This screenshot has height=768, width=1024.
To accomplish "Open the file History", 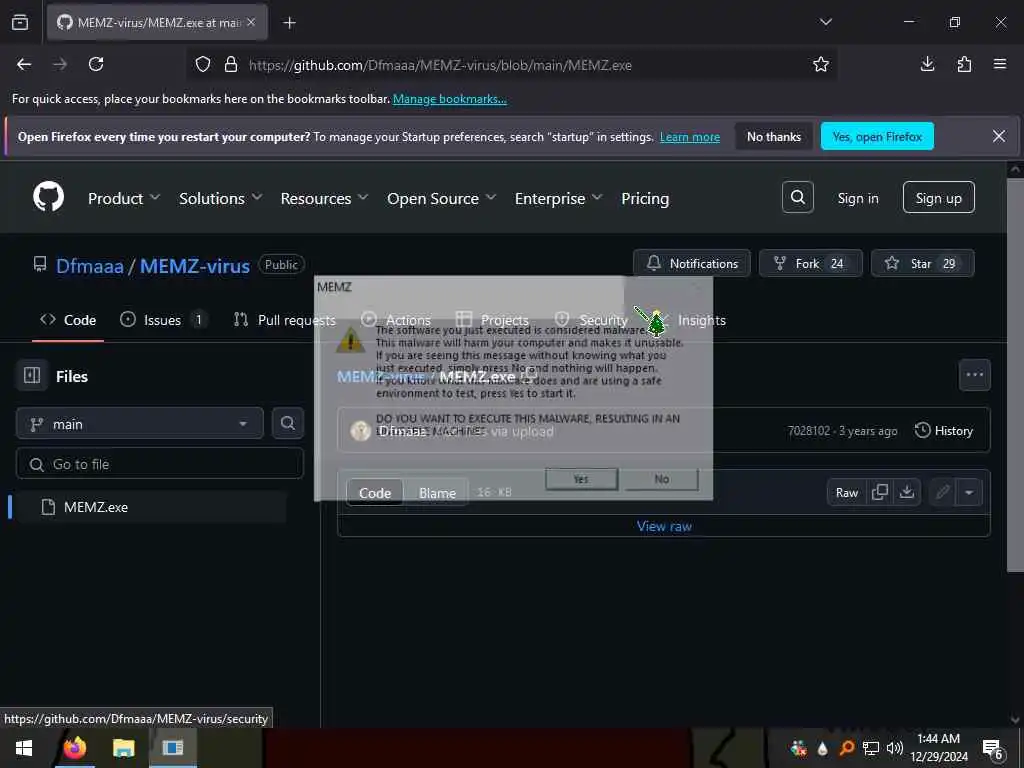I will [x=944, y=430].
